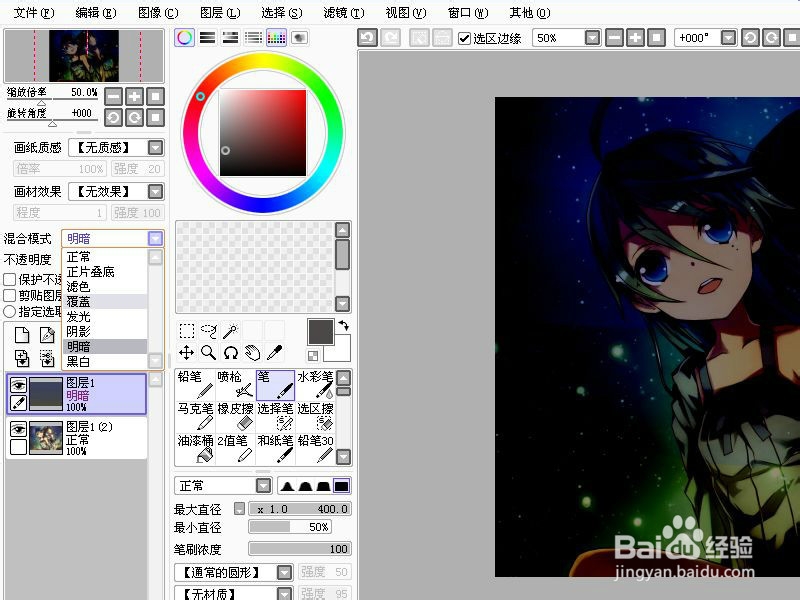Select the move layer tool

coord(187,353)
